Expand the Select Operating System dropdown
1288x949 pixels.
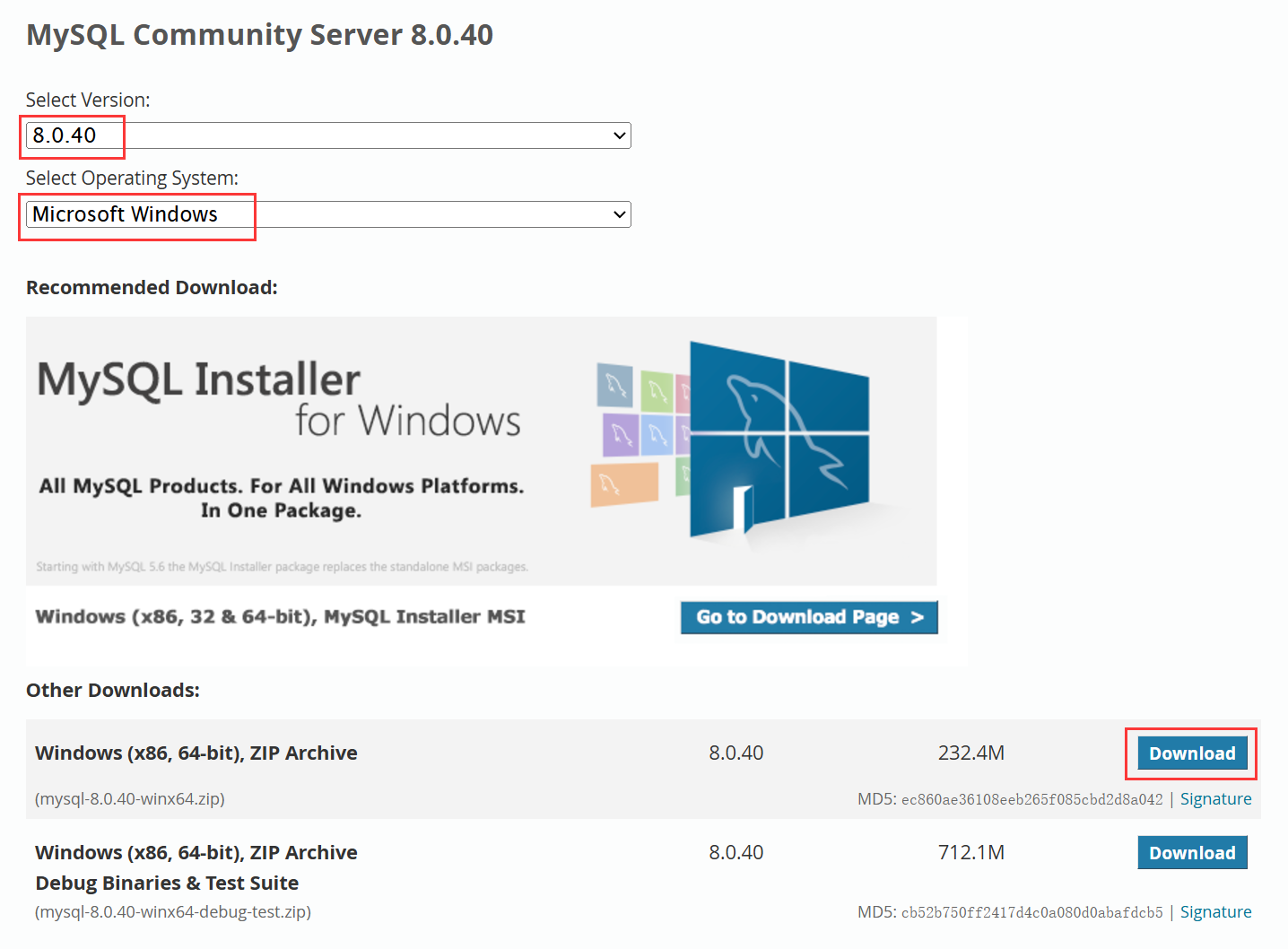[328, 214]
